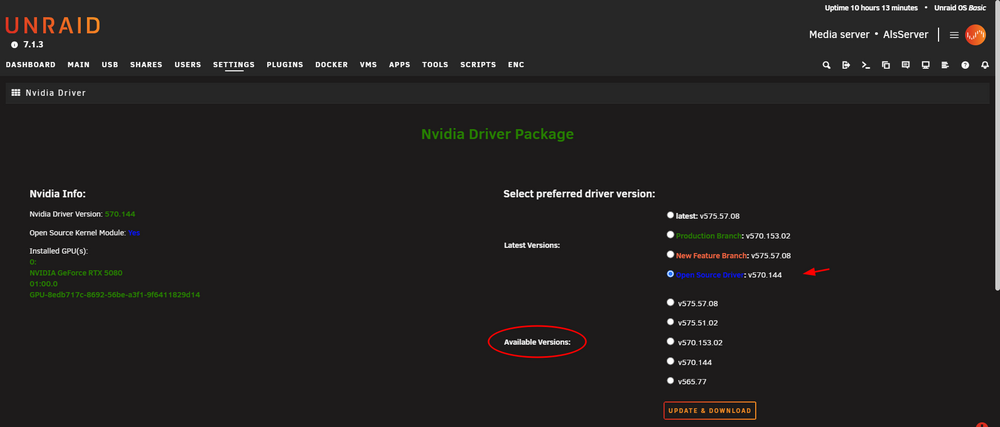Image resolution: width=1000 pixels, height=427 pixels.
Task: Open the Plugins menu tab
Action: pyautogui.click(x=285, y=65)
